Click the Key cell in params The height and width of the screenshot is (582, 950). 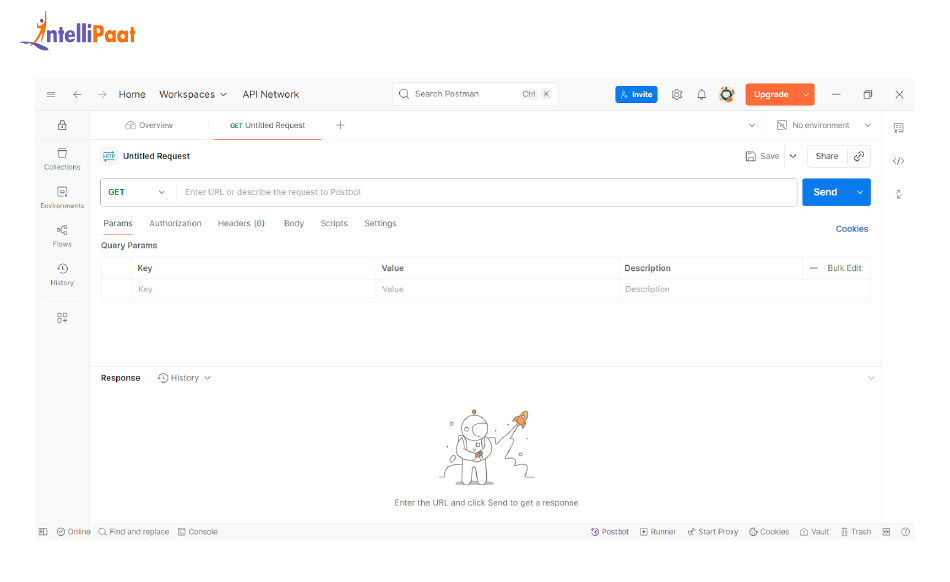[253, 289]
